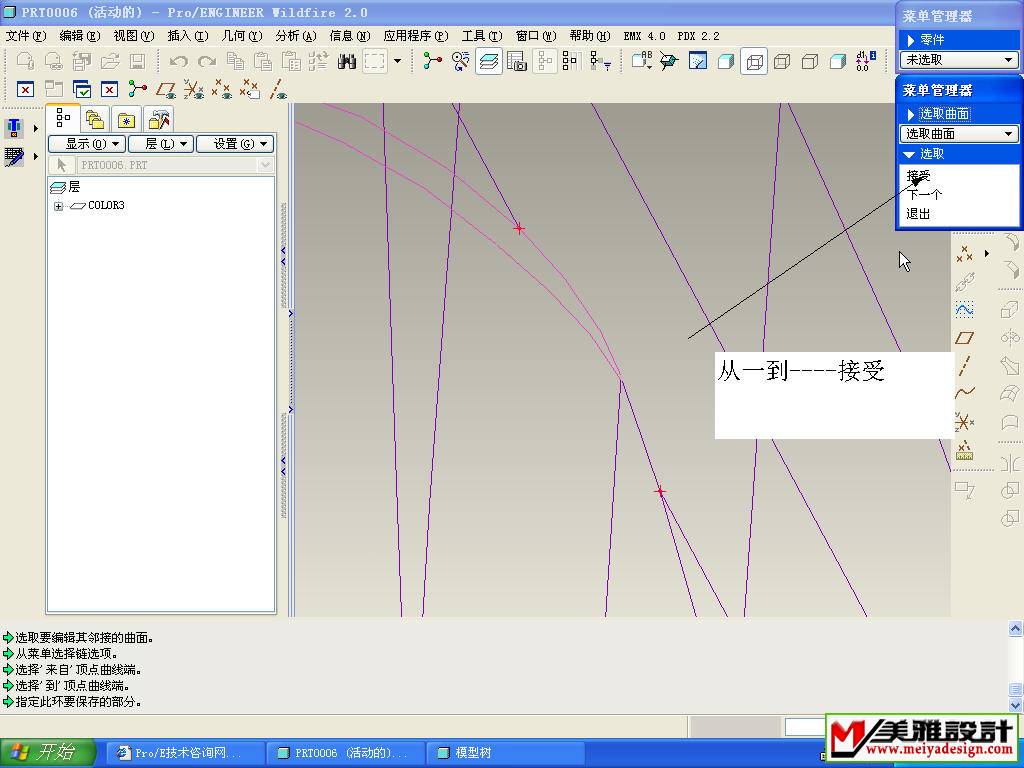Open the Find tool with binoculars icon

(x=347, y=61)
